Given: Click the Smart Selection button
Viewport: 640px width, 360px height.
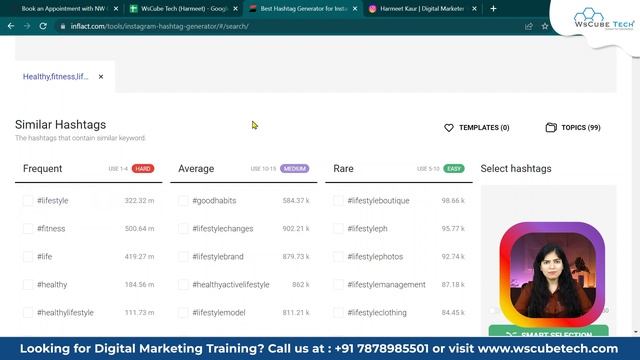Looking at the screenshot, I should click(x=549, y=331).
